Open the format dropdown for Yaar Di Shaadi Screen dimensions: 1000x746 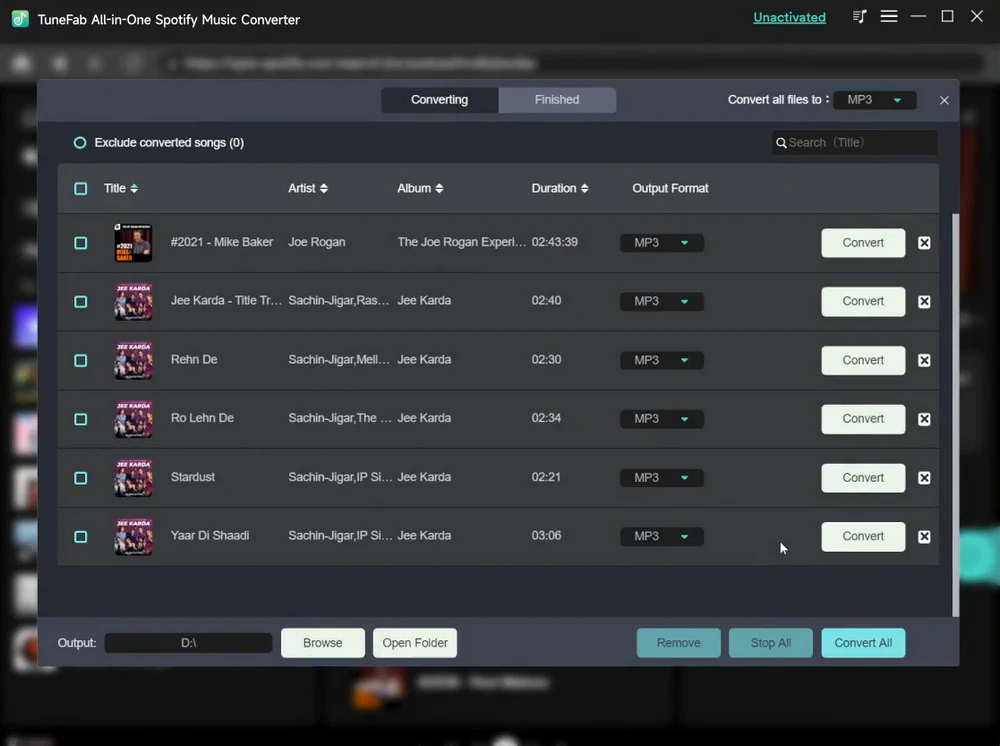click(661, 536)
